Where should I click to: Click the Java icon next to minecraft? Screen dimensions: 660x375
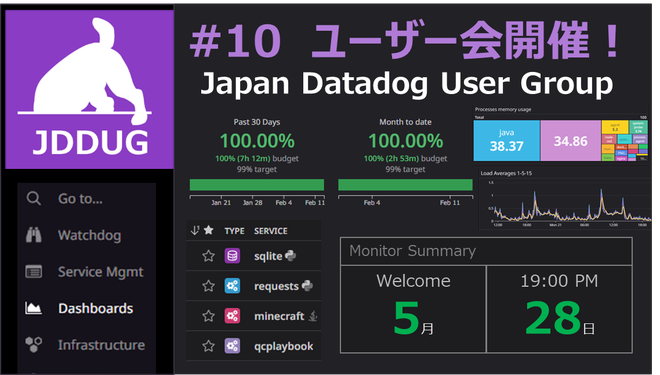(313, 316)
